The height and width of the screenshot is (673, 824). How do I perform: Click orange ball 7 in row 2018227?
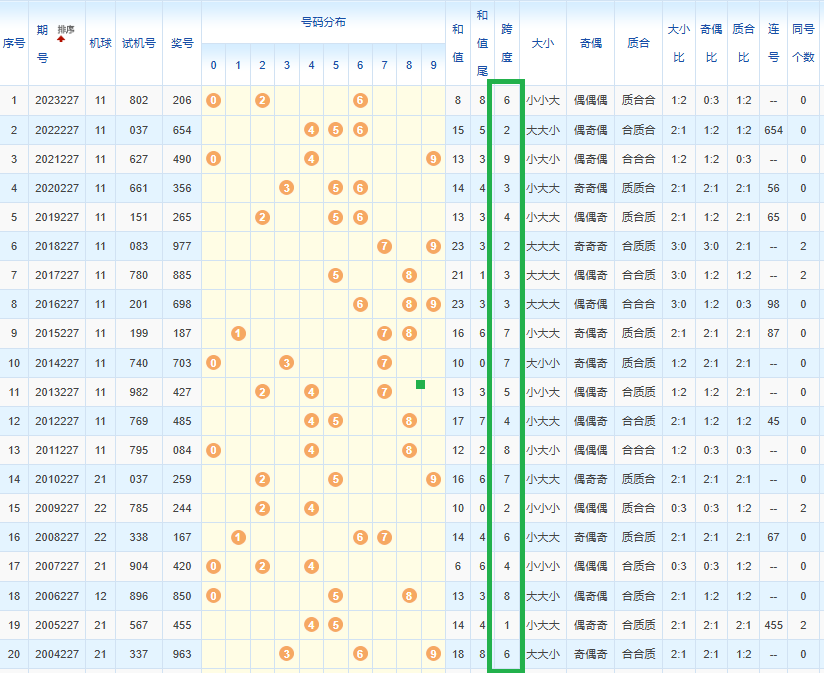coord(384,246)
